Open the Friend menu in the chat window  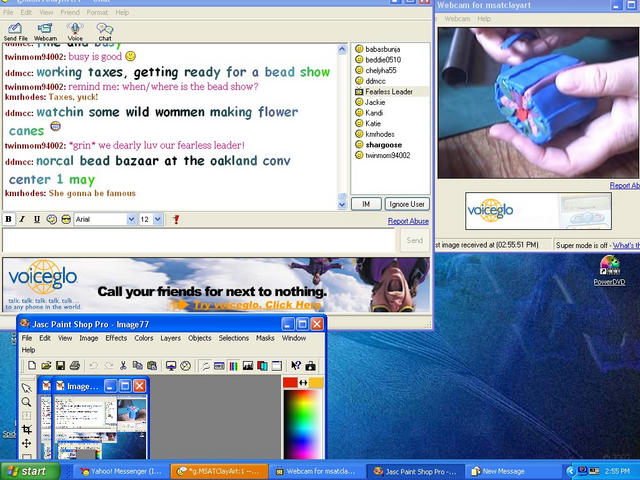click(70, 12)
